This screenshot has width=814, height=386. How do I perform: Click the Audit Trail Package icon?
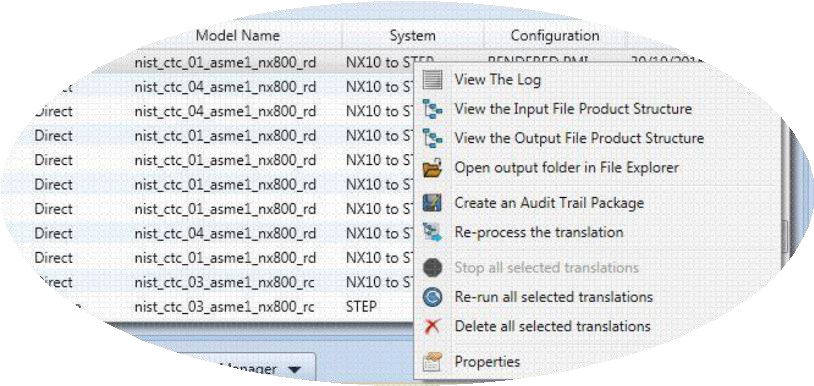tap(432, 203)
